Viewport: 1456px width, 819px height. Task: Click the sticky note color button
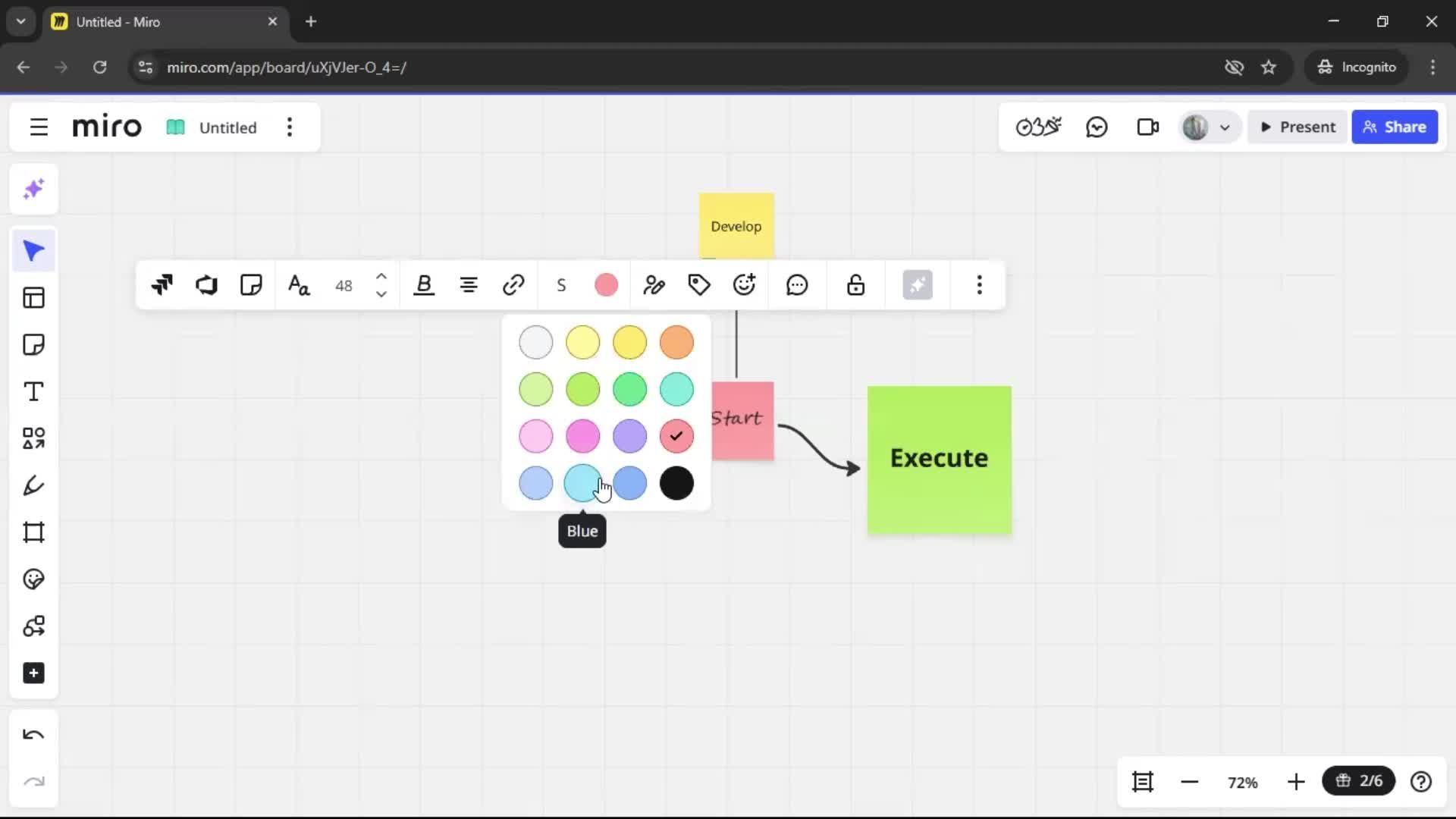[606, 285]
